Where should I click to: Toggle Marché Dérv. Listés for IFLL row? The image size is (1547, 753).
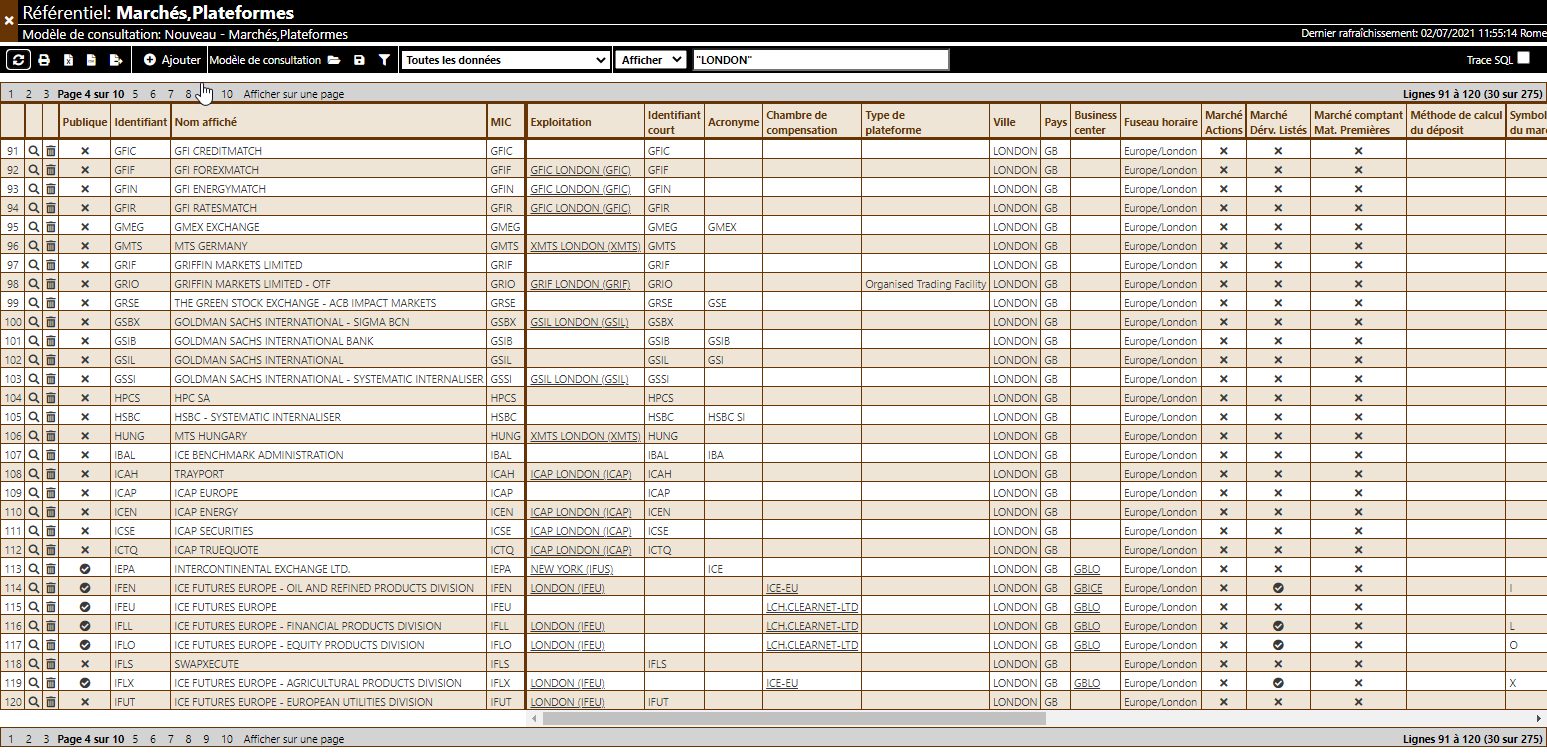[x=1277, y=626]
